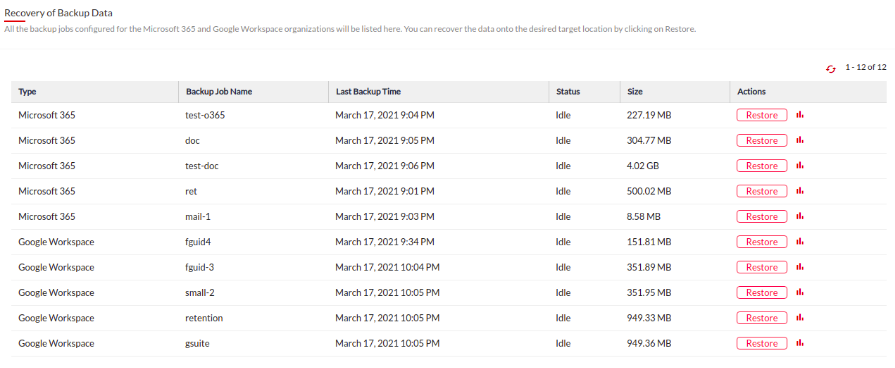895x368 pixels.
Task: Click the red refresh icon above the table
Action: pyautogui.click(x=831, y=68)
